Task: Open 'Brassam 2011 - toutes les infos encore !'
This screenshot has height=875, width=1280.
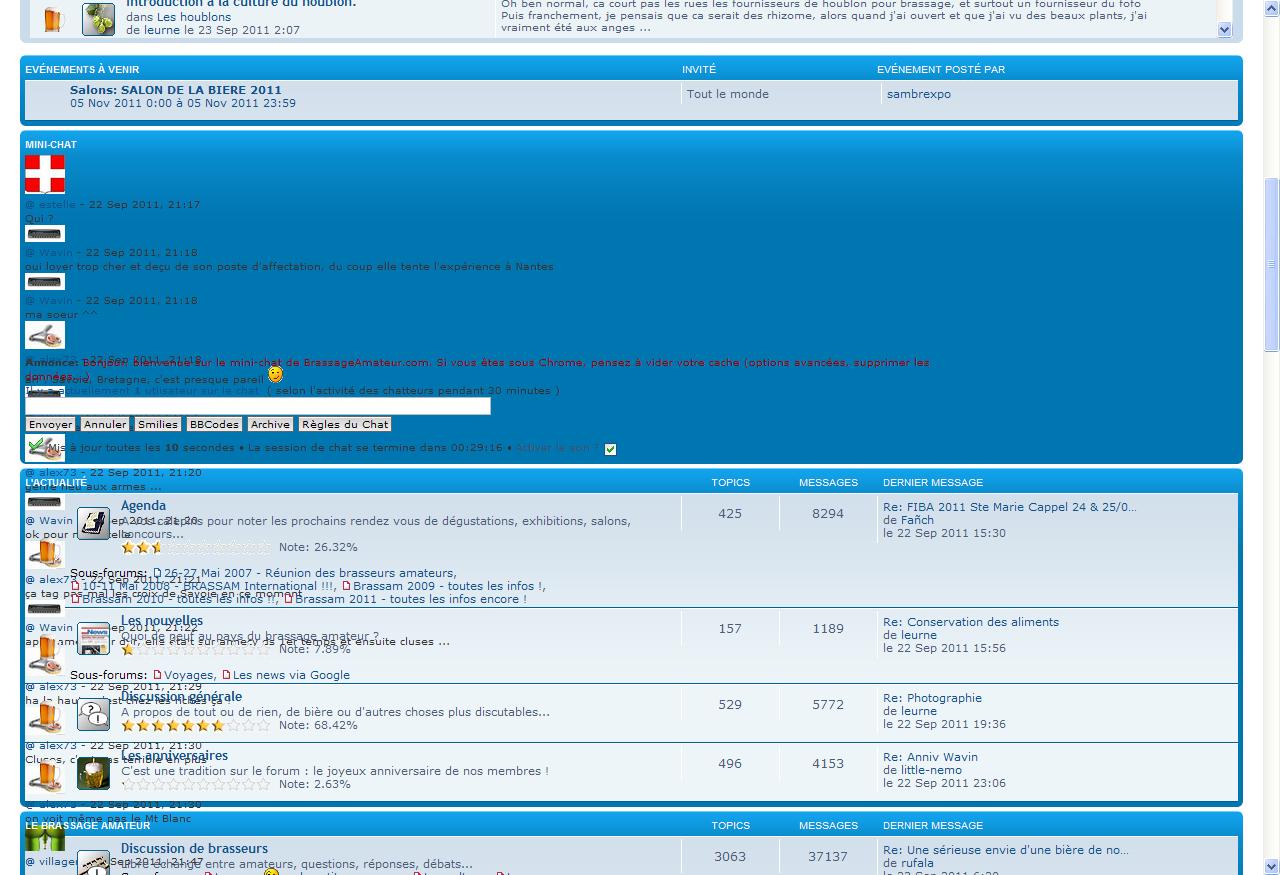Action: pos(411,599)
